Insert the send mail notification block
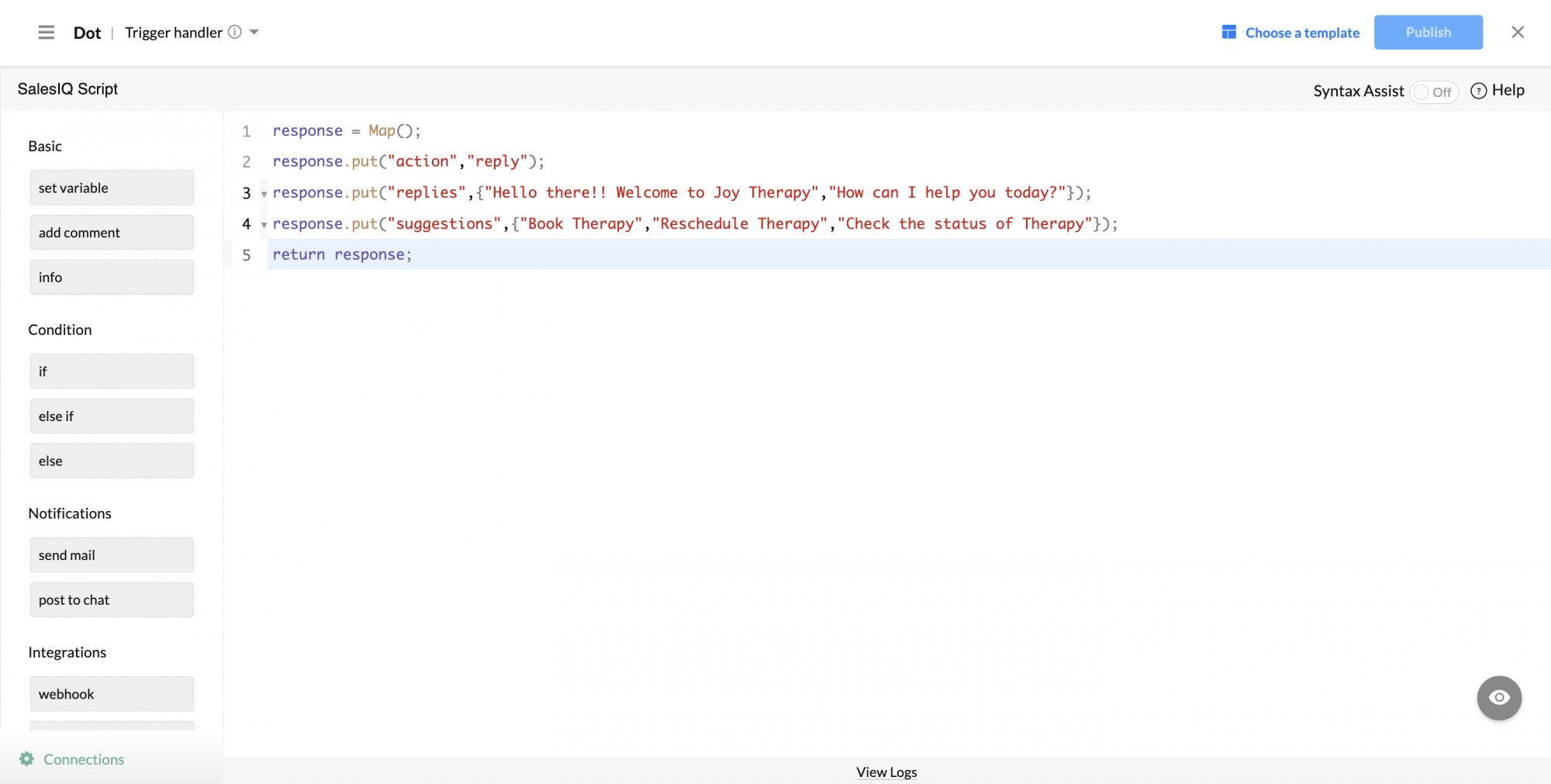This screenshot has height=784, width=1551. (112, 555)
